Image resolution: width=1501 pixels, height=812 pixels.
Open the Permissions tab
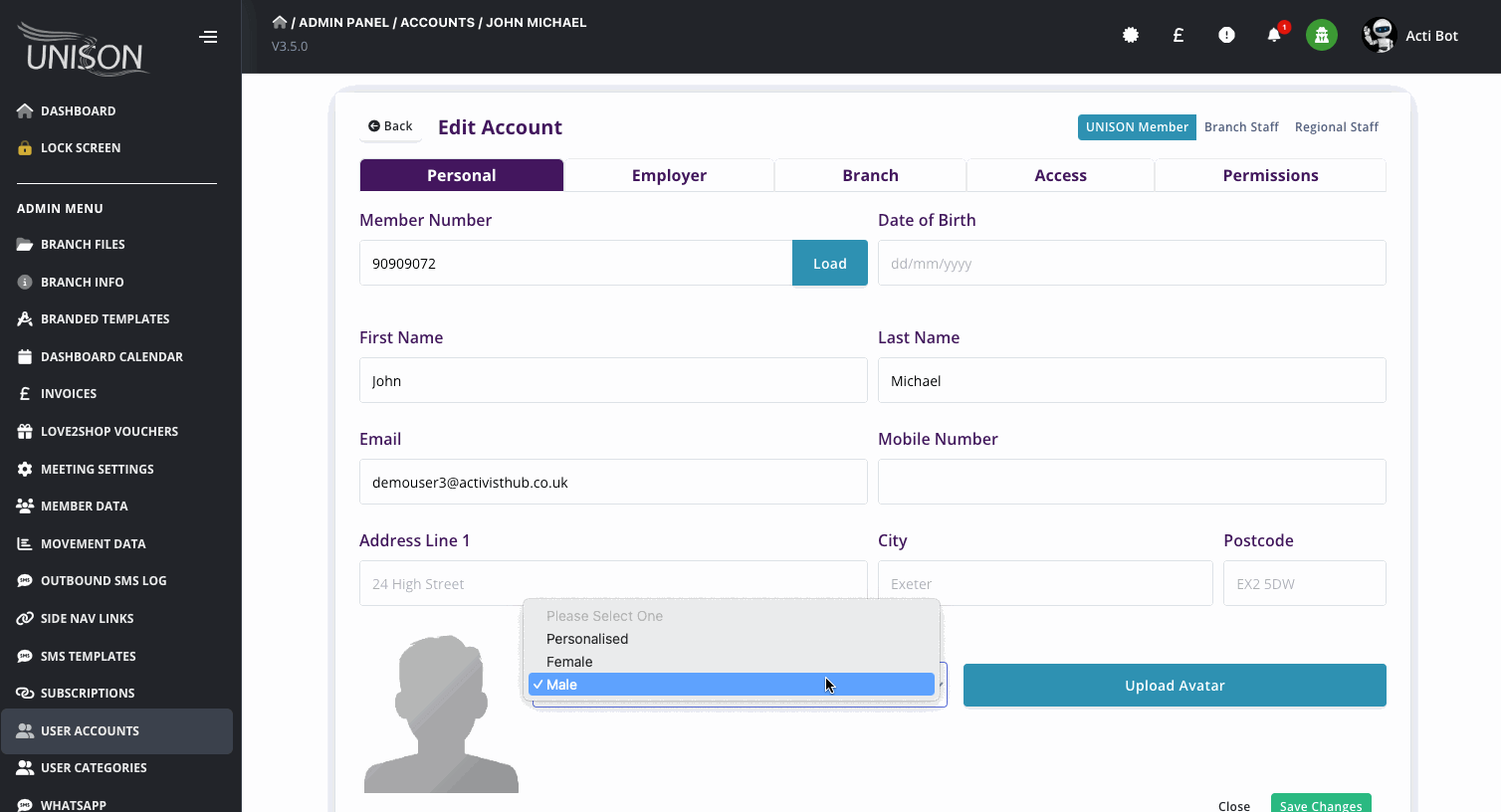1270,175
